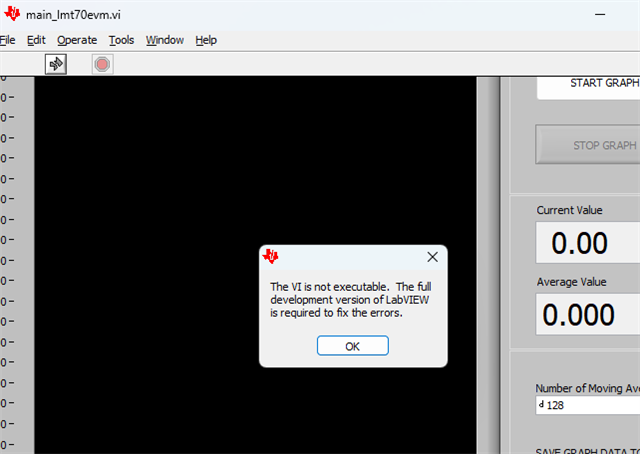Open the Window menu

click(x=165, y=40)
